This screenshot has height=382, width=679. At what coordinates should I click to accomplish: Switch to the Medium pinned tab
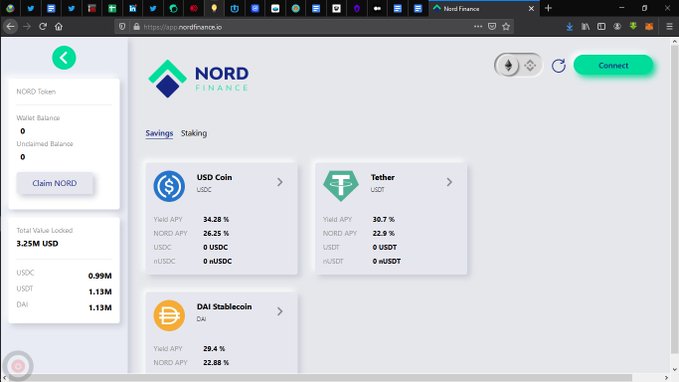(377, 8)
